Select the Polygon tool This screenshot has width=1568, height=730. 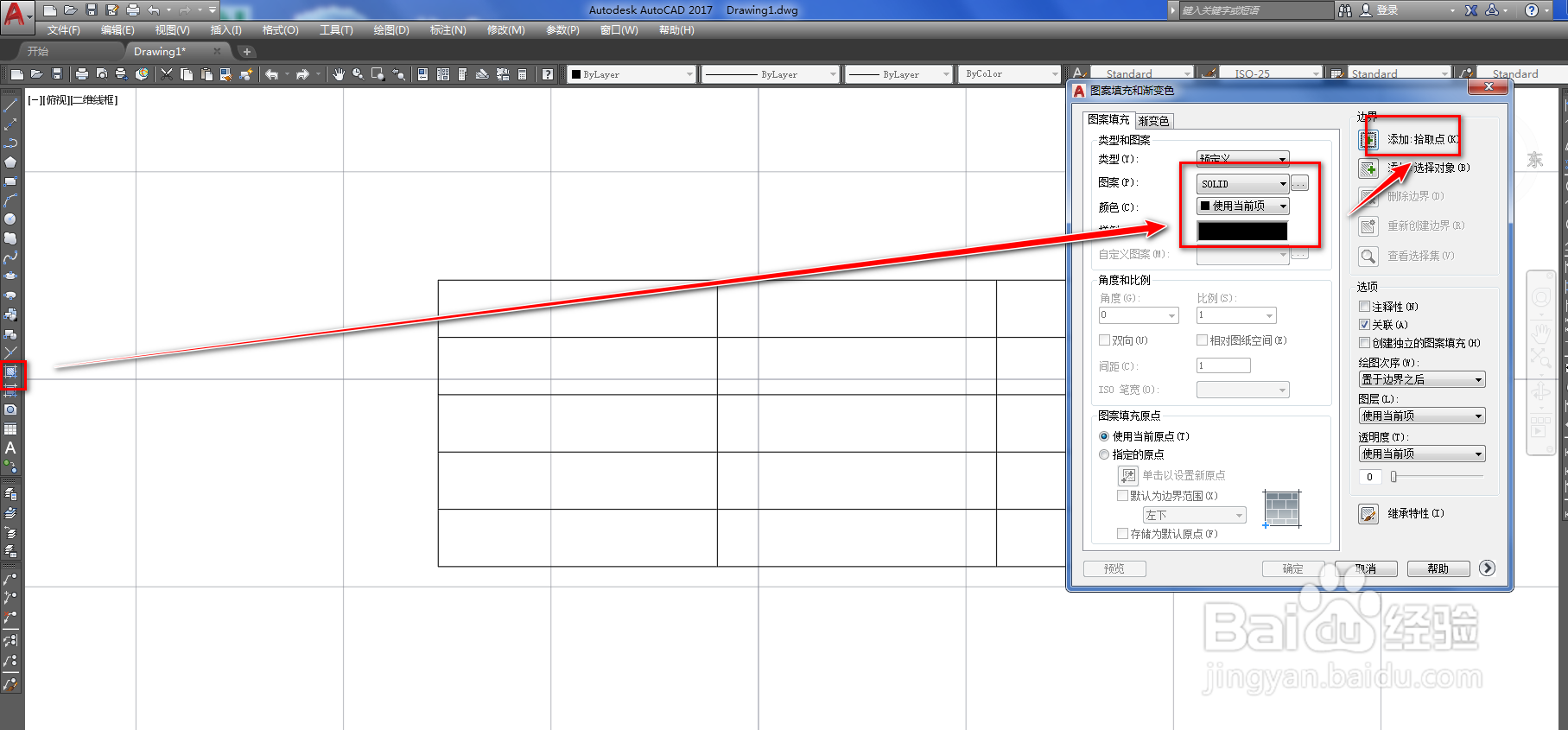click(10, 162)
